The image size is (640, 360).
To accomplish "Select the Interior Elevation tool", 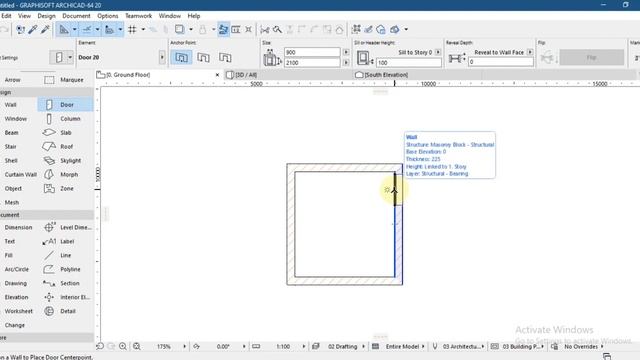I will pyautogui.click(x=65, y=297).
